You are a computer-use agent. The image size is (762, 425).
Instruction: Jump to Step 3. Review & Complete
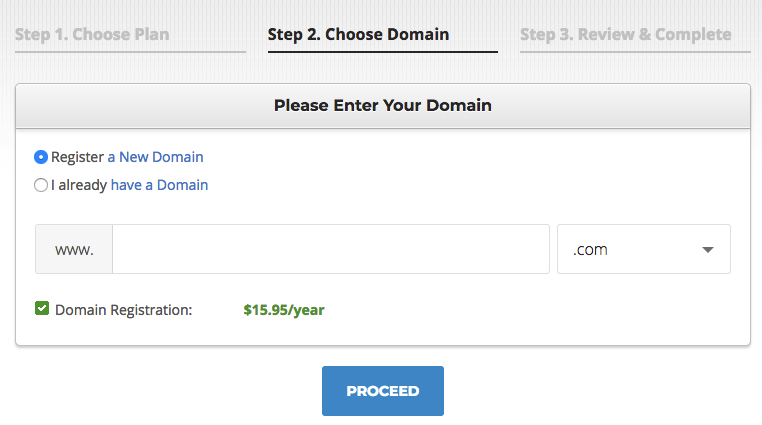coord(625,34)
